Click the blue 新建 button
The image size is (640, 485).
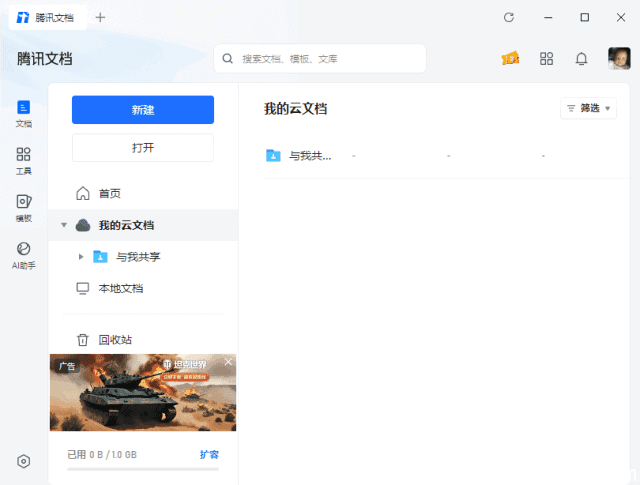tap(143, 110)
